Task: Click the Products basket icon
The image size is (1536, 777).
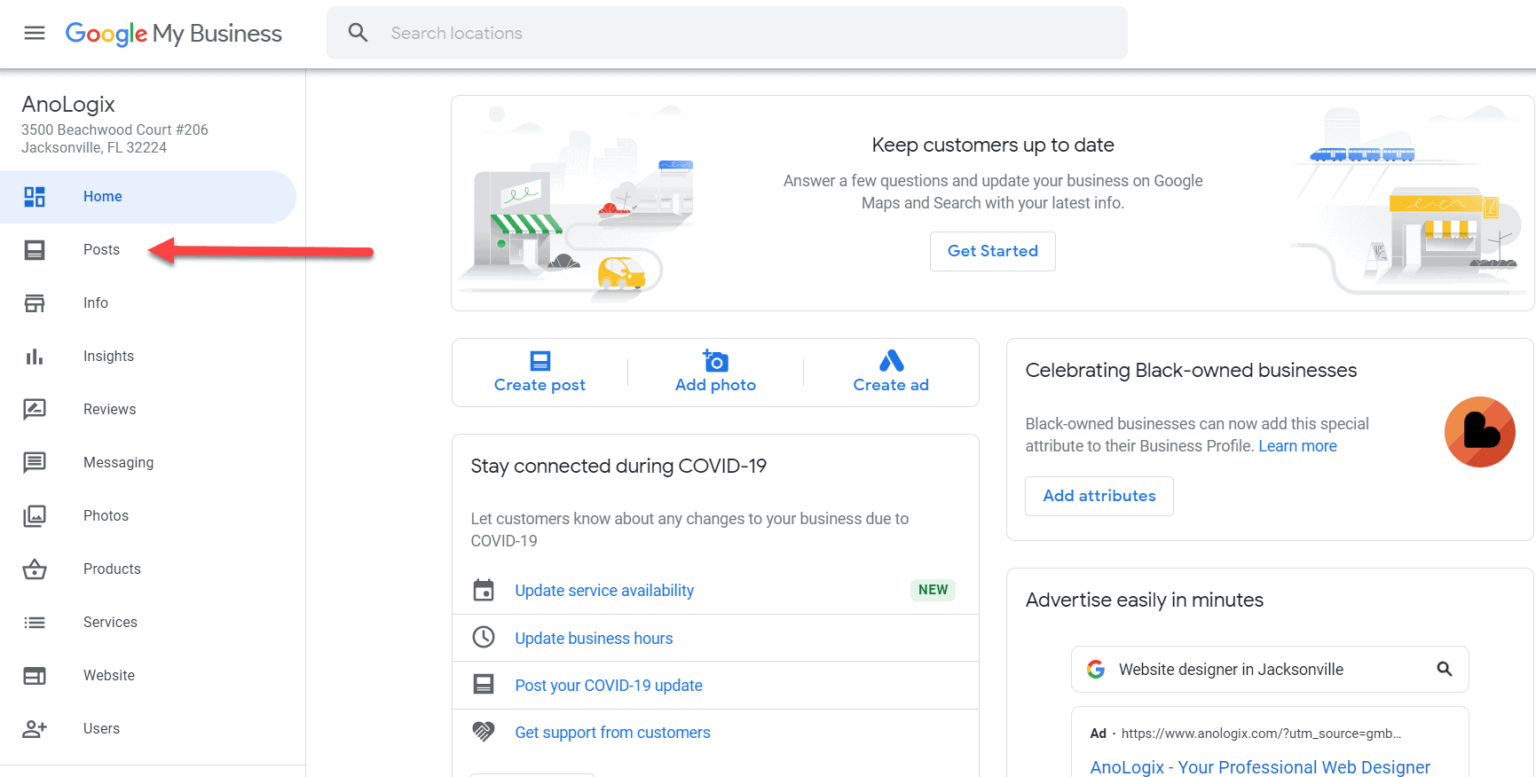Action: (x=35, y=569)
